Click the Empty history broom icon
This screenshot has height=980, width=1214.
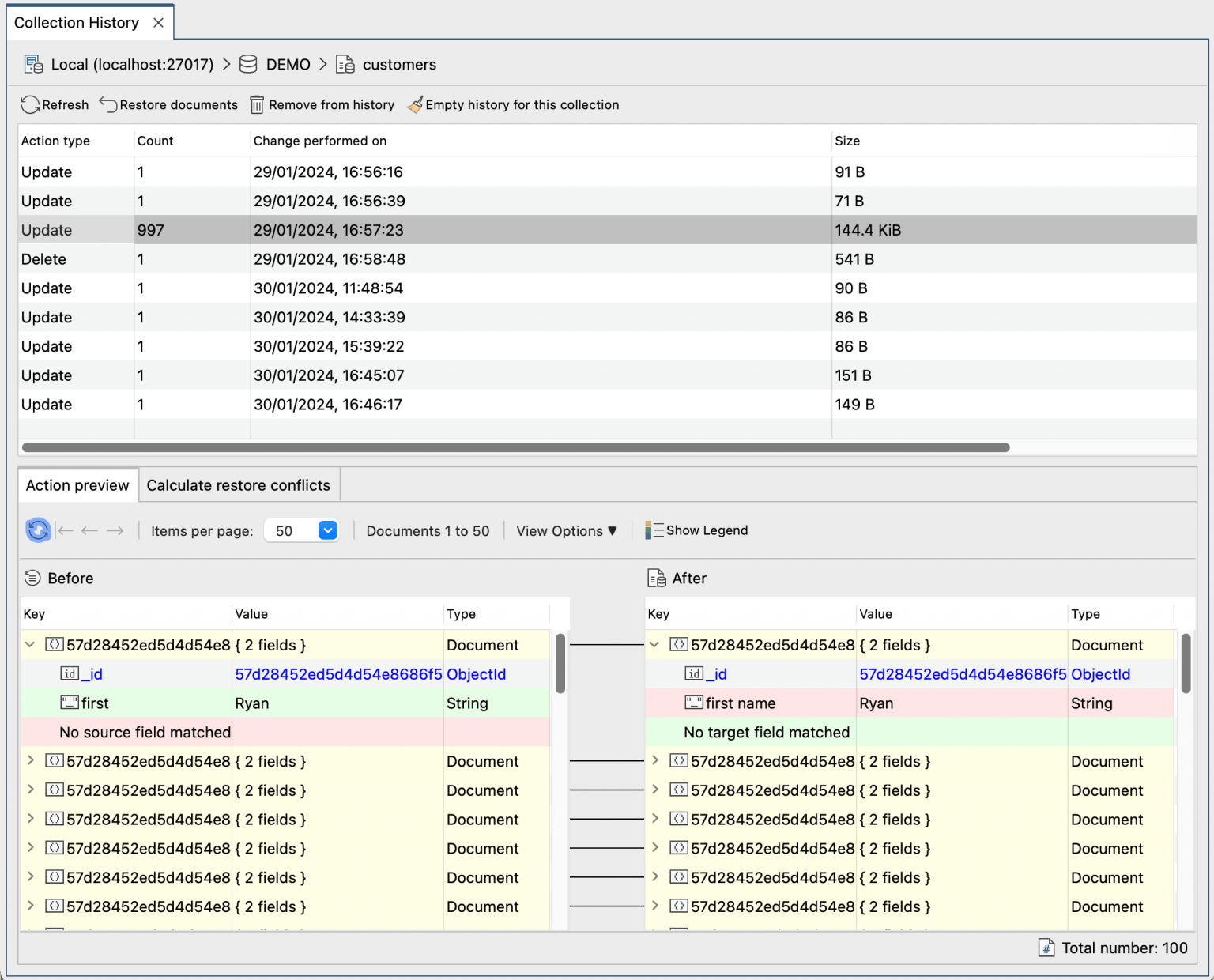[414, 104]
